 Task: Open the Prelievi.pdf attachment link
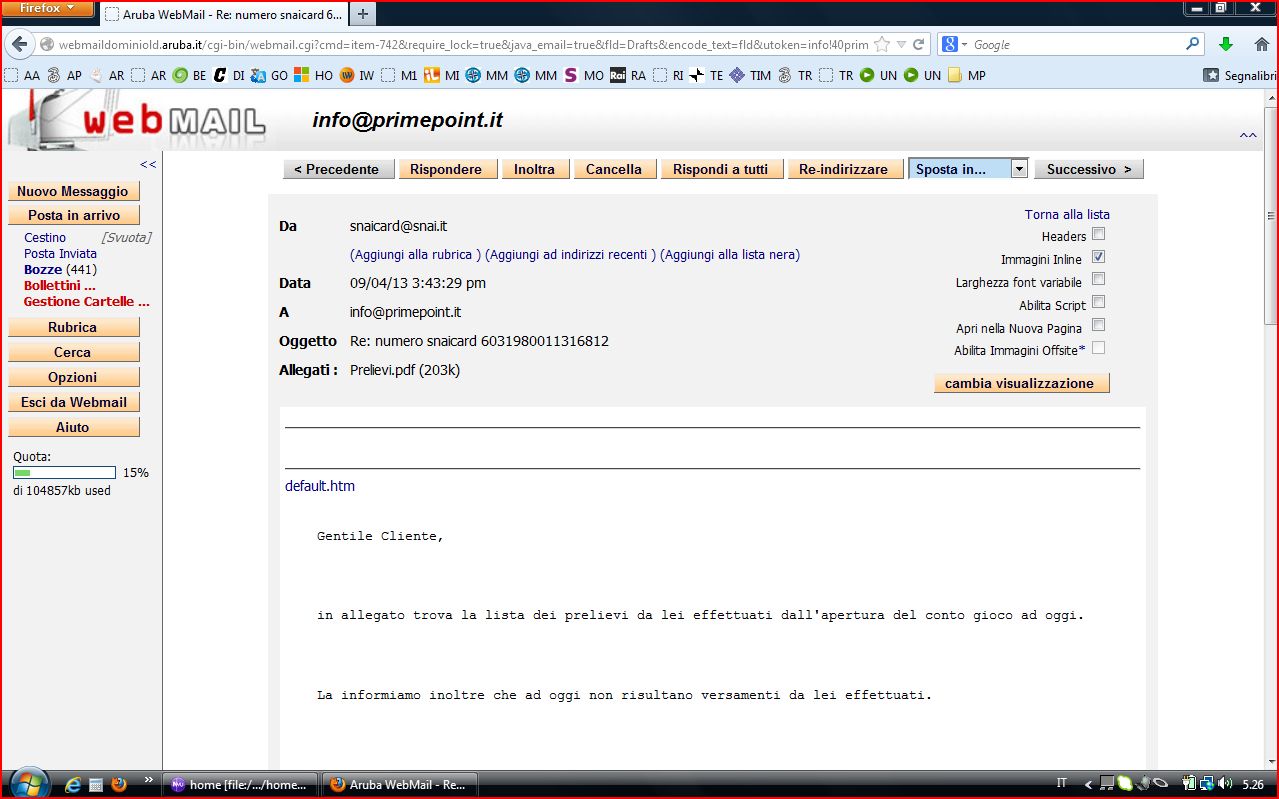tap(405, 370)
